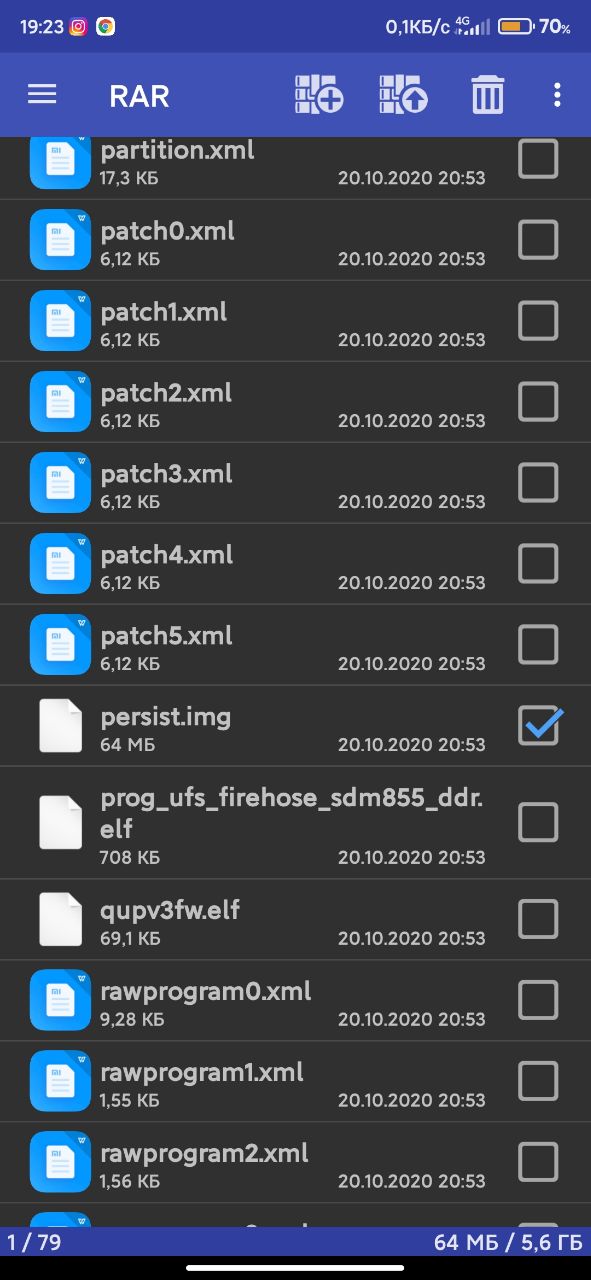The image size is (591, 1280).
Task: Tap the patch0.xml file icon
Action: tap(60, 240)
